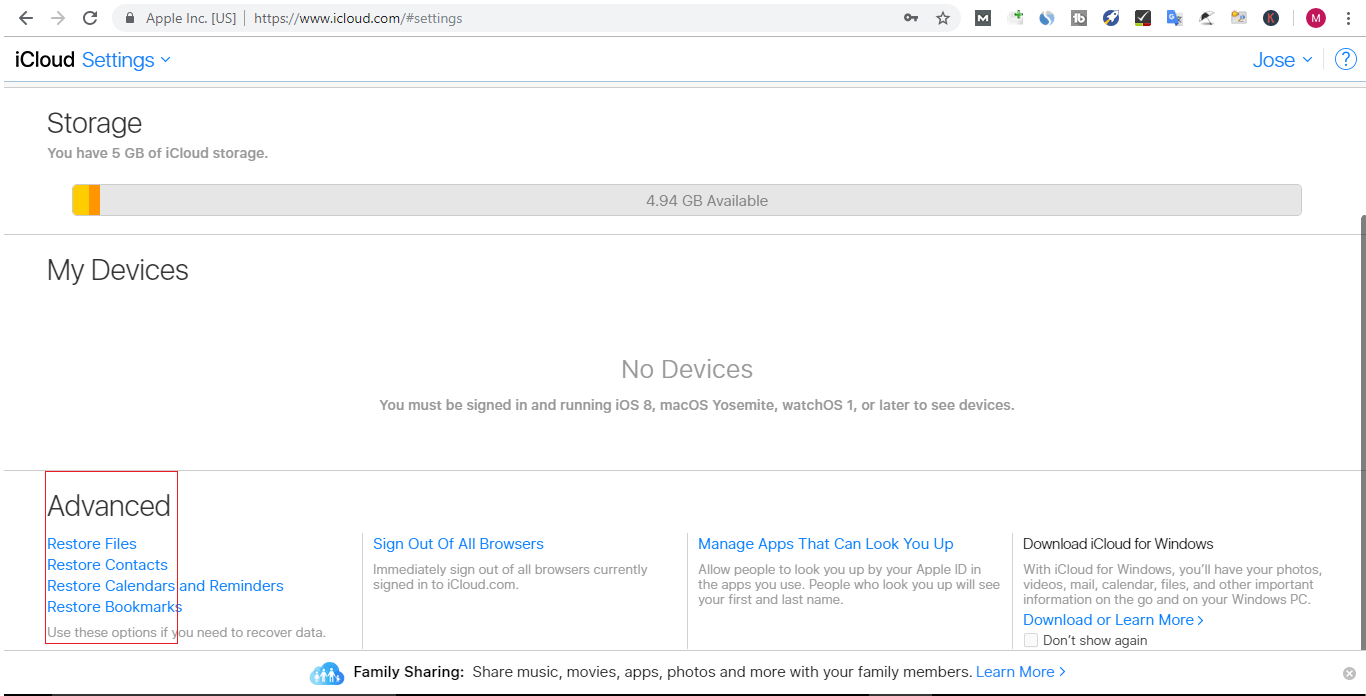Open the checkmark extension icon
Screen dimensions: 1366x696
[x=1143, y=18]
